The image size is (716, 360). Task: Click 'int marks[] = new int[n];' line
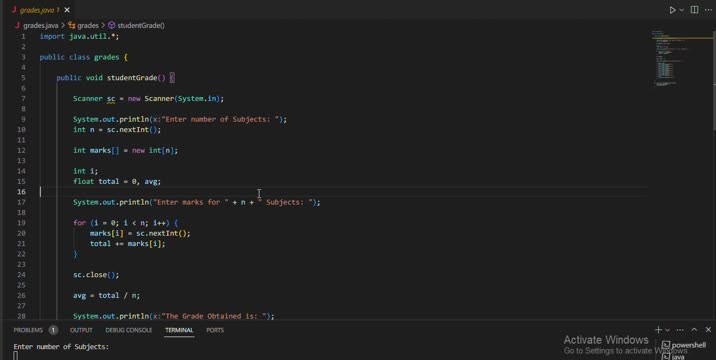pyautogui.click(x=125, y=150)
